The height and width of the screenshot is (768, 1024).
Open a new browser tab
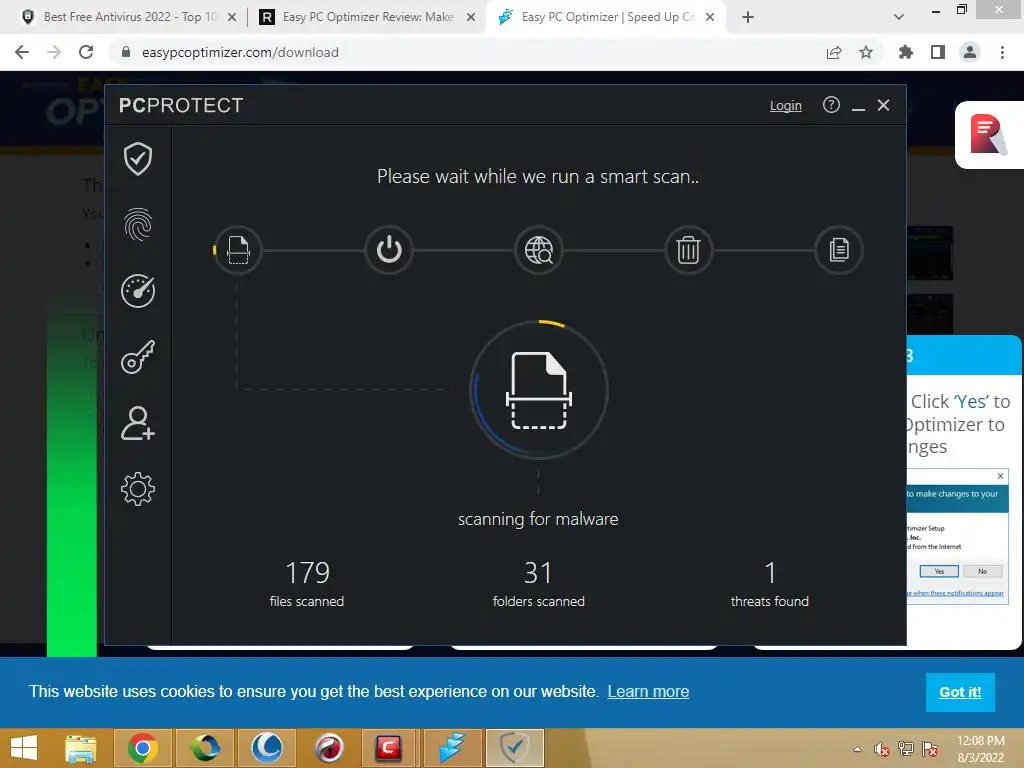(748, 18)
